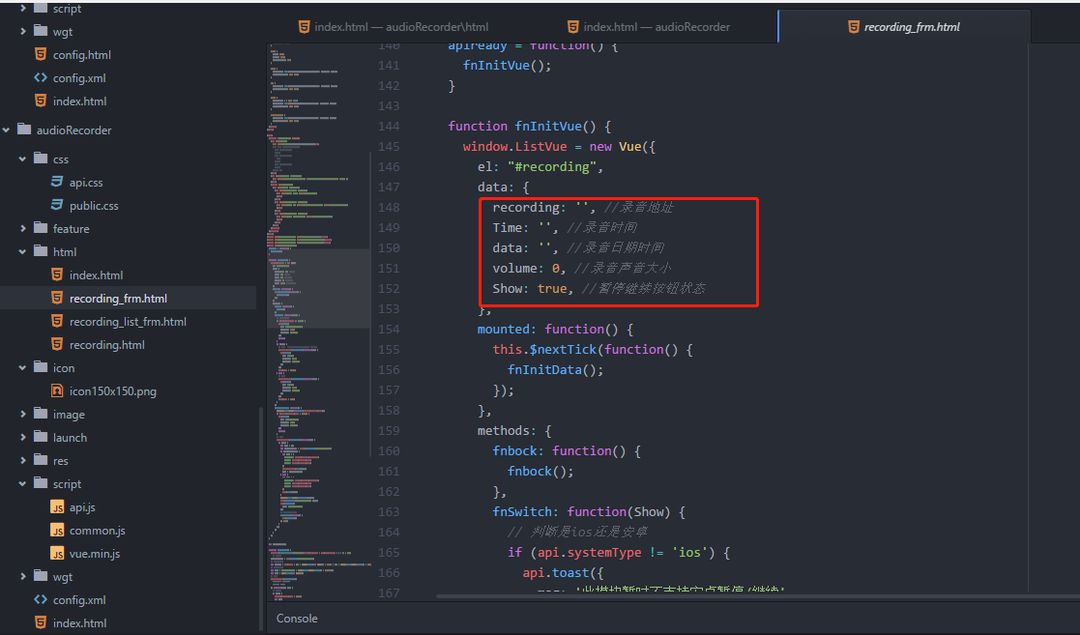Image resolution: width=1080 pixels, height=635 pixels.
Task: Expand the feature folder
Action: [x=23, y=229]
